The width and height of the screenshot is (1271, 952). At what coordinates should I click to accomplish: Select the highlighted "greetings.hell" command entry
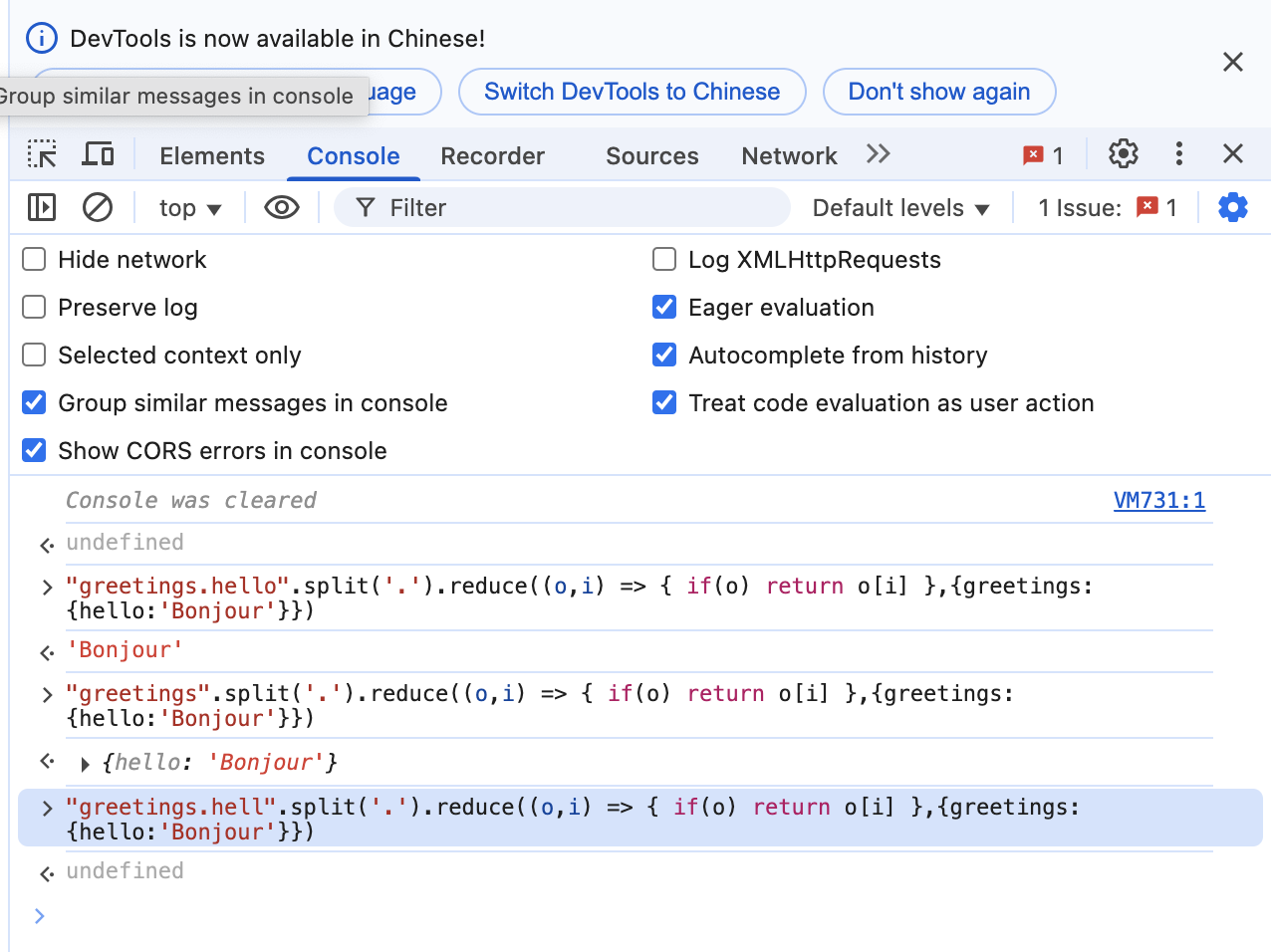tap(640, 819)
